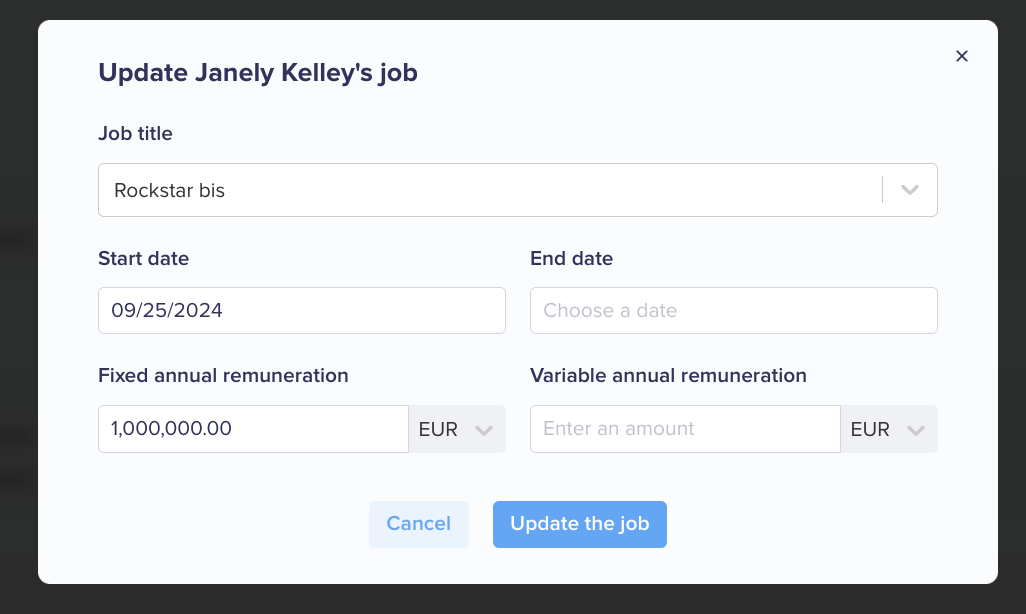
Task: Open the variable remuneration EUR currency dropdown
Action: [x=889, y=429]
